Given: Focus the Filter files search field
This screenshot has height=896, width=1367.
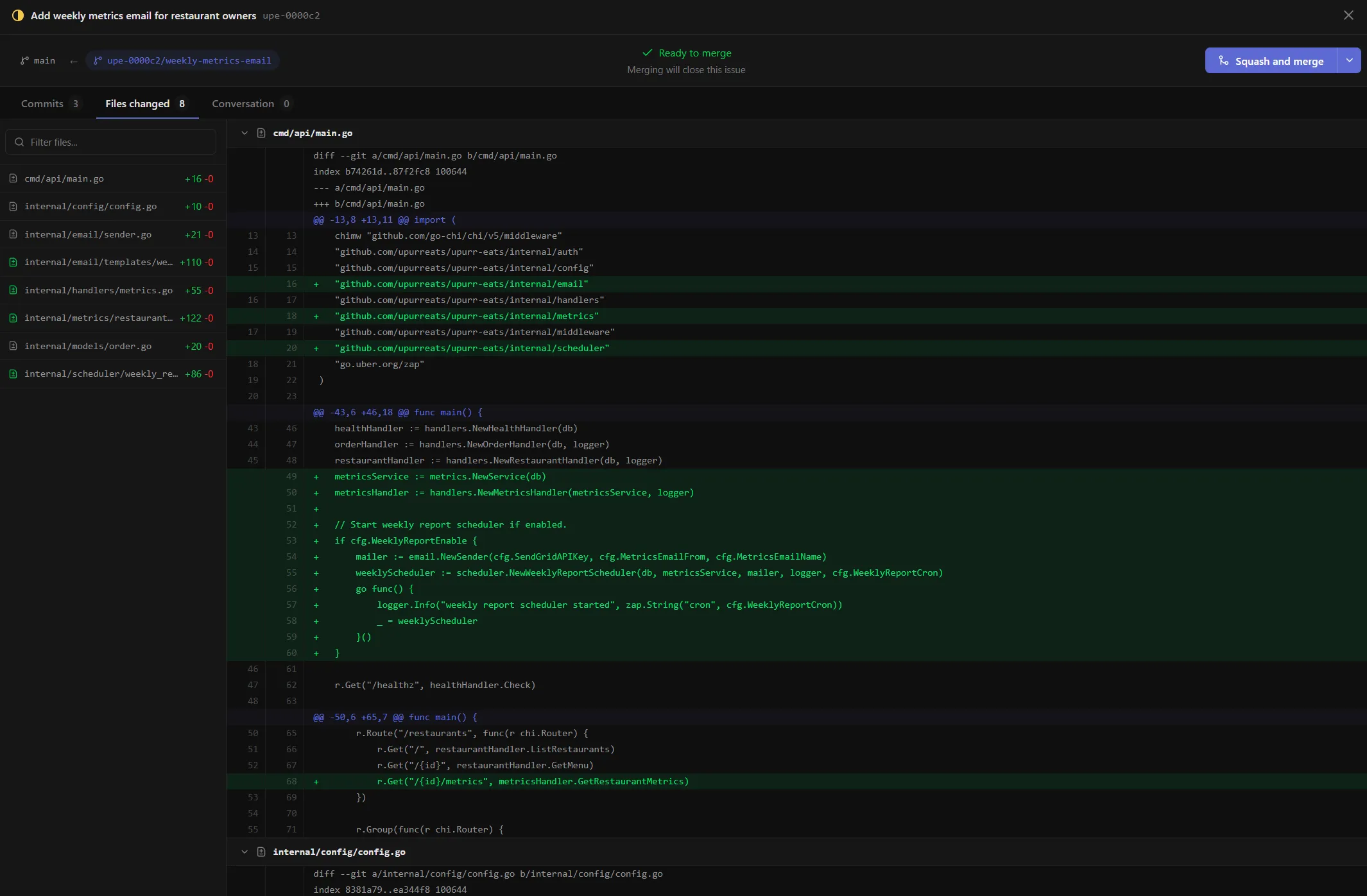Looking at the screenshot, I should 111,142.
